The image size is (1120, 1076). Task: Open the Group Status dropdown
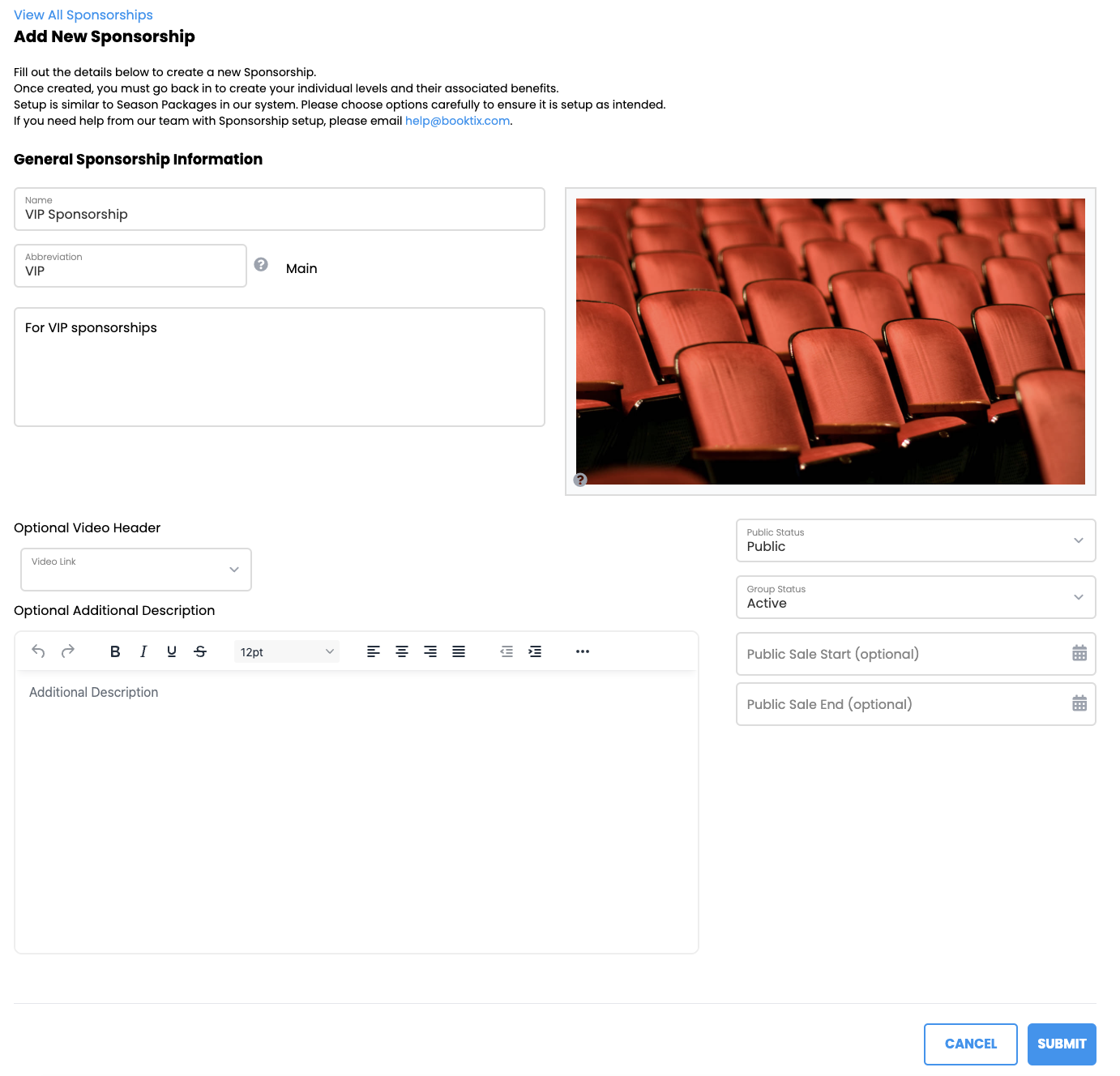click(916, 597)
